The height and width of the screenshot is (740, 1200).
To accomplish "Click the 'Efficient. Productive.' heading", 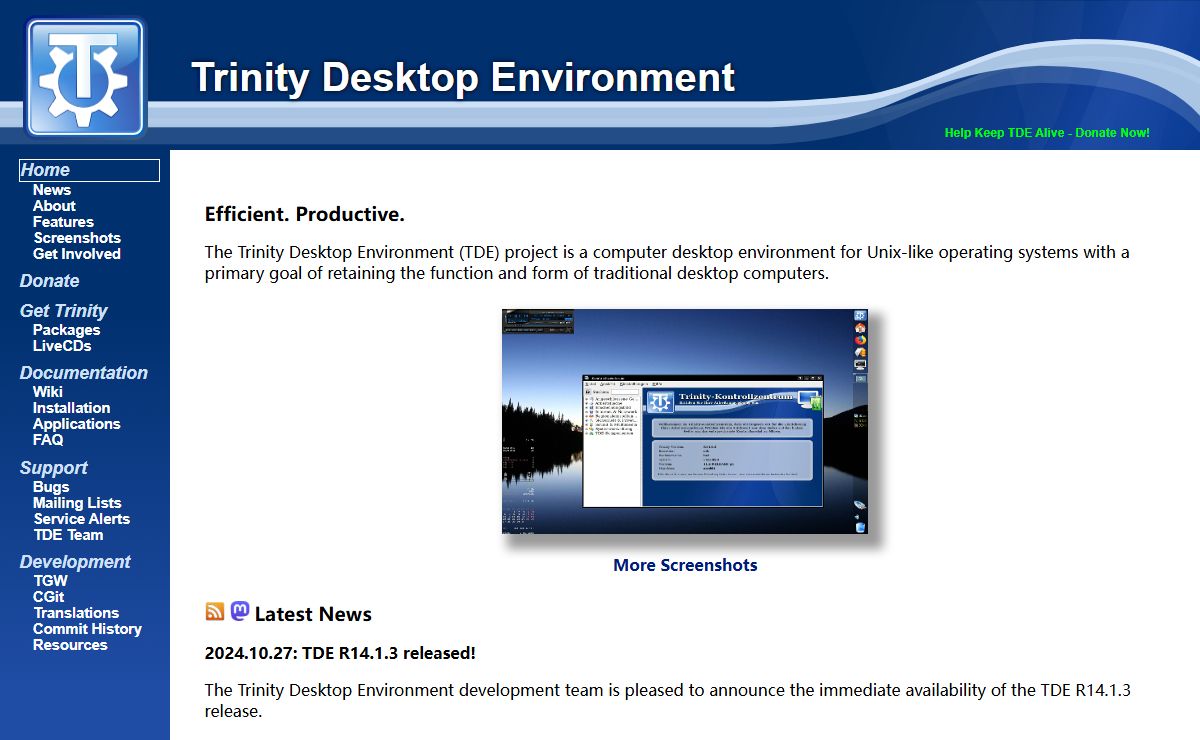I will [305, 214].
